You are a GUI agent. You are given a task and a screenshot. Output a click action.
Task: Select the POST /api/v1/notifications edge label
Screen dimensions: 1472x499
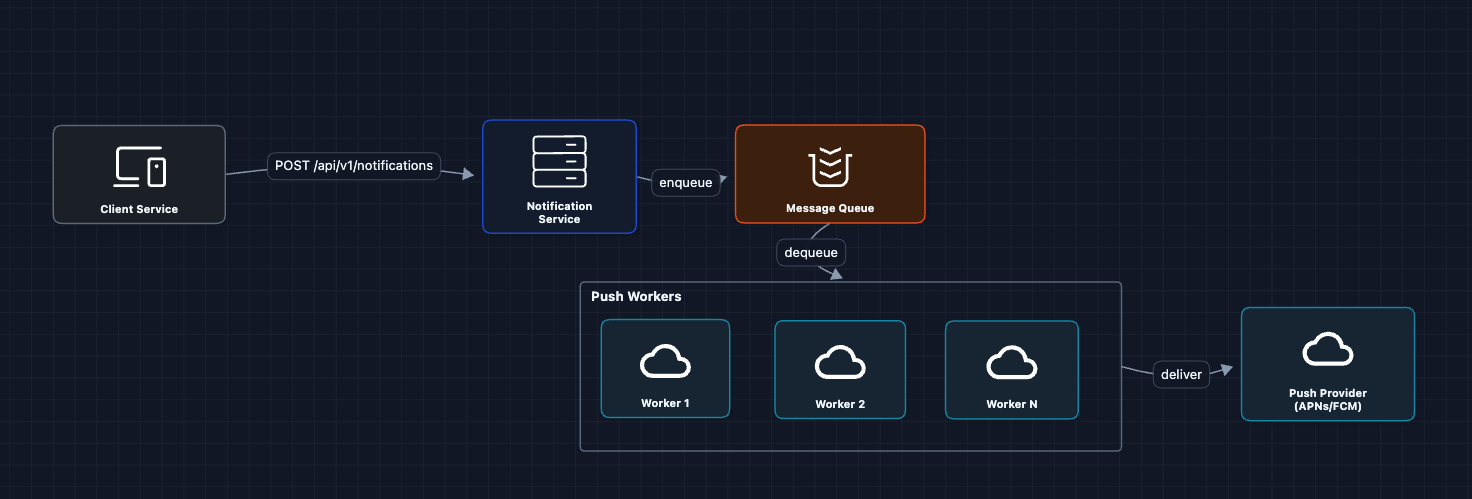point(354,166)
